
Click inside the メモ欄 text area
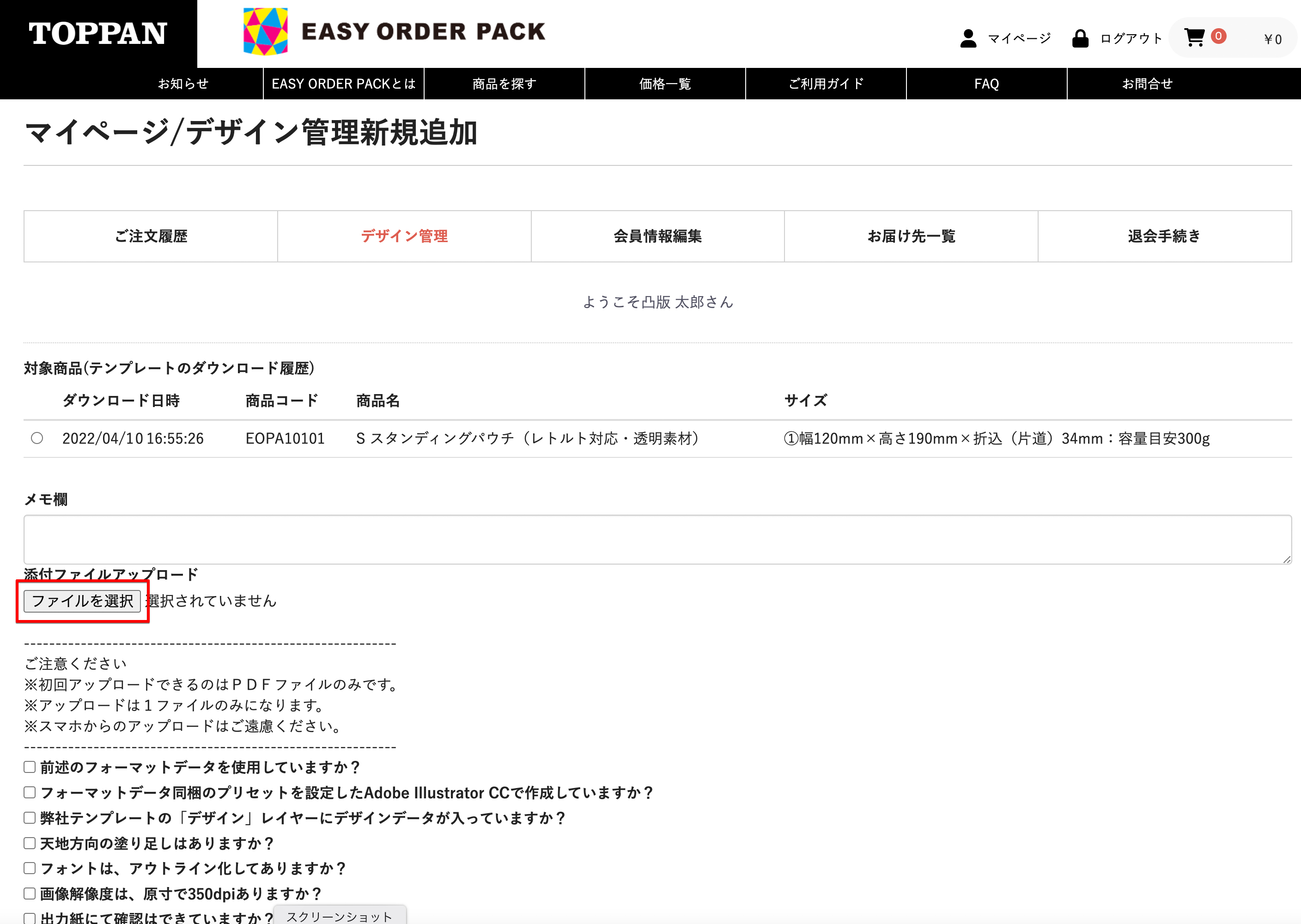point(657,539)
